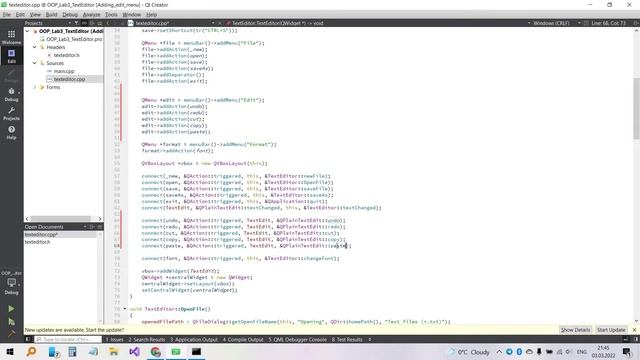Image resolution: width=640 pixels, height=360 pixels.
Task: Open Chrome from the taskbar
Action: tap(156, 351)
